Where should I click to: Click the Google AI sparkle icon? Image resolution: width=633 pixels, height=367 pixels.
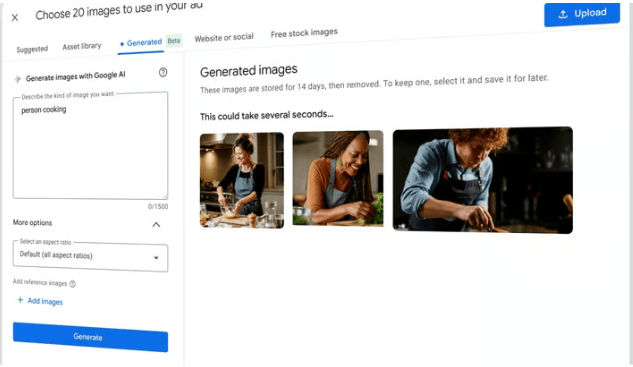coord(18,79)
